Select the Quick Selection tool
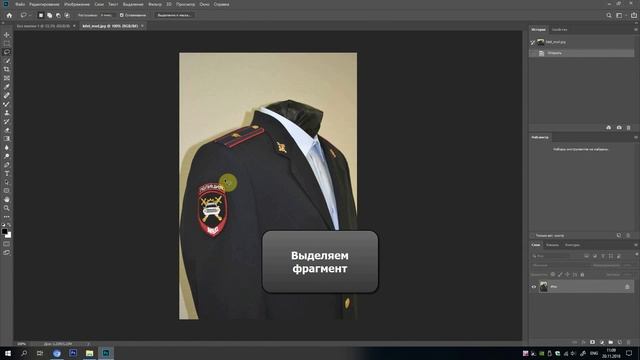Viewport: 640px width, 360px height. tap(7, 61)
